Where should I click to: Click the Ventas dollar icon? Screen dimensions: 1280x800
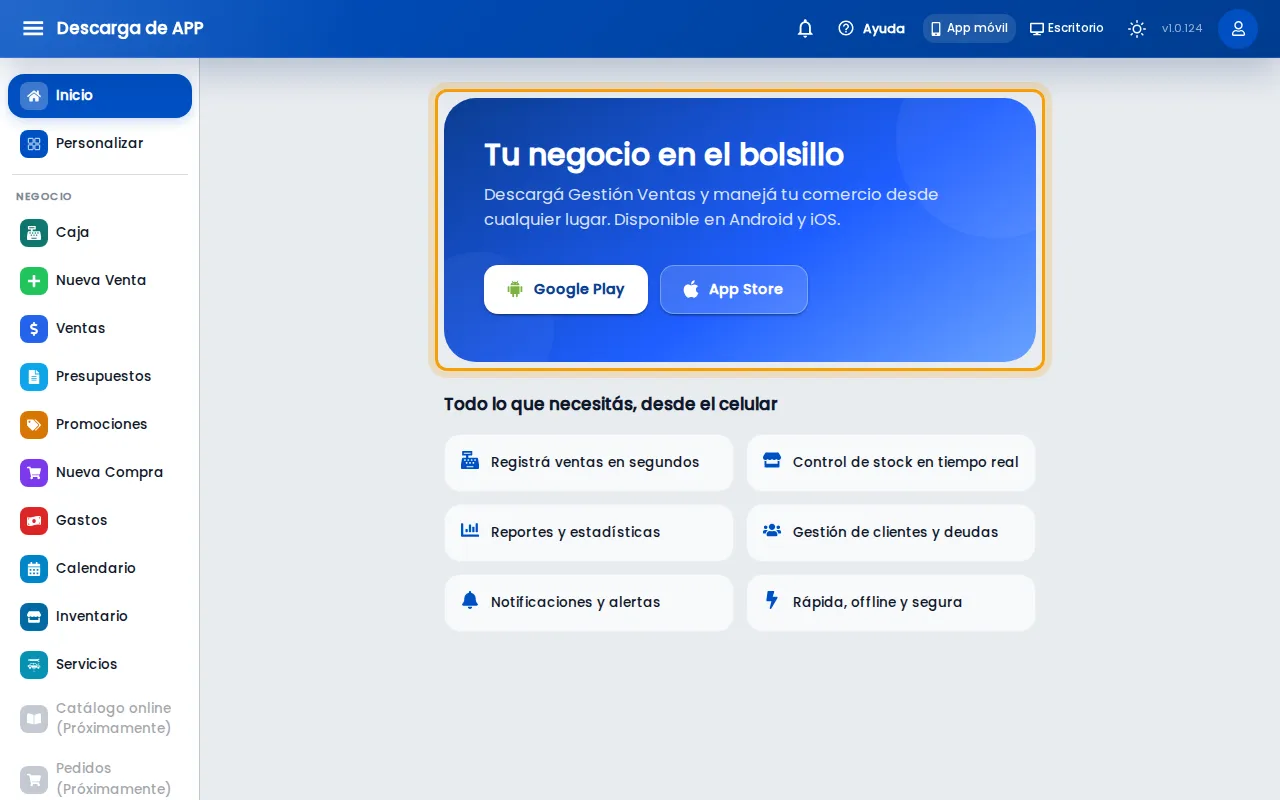tap(34, 329)
